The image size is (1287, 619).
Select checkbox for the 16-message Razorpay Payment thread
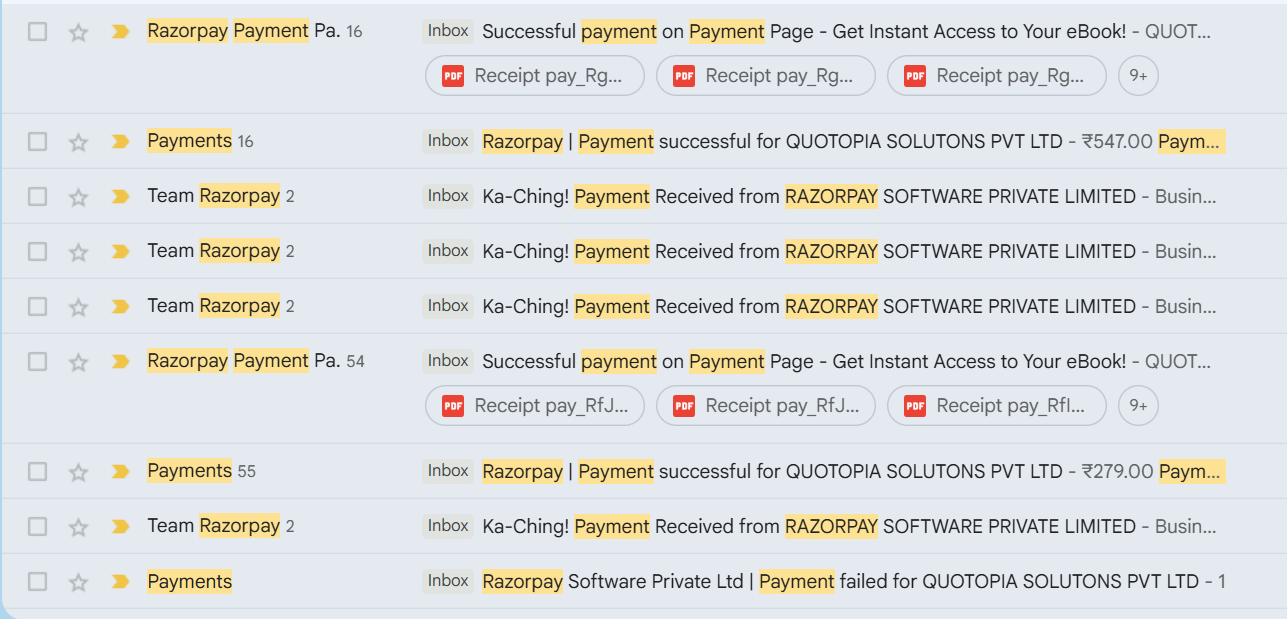[x=37, y=32]
